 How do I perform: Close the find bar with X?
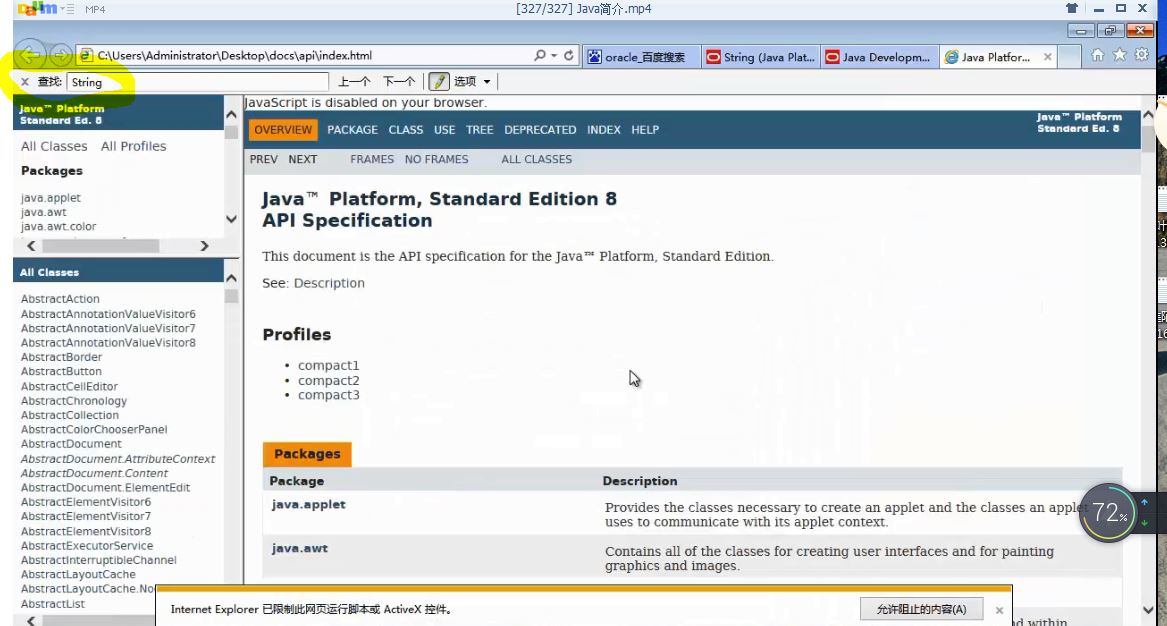(x=25, y=82)
